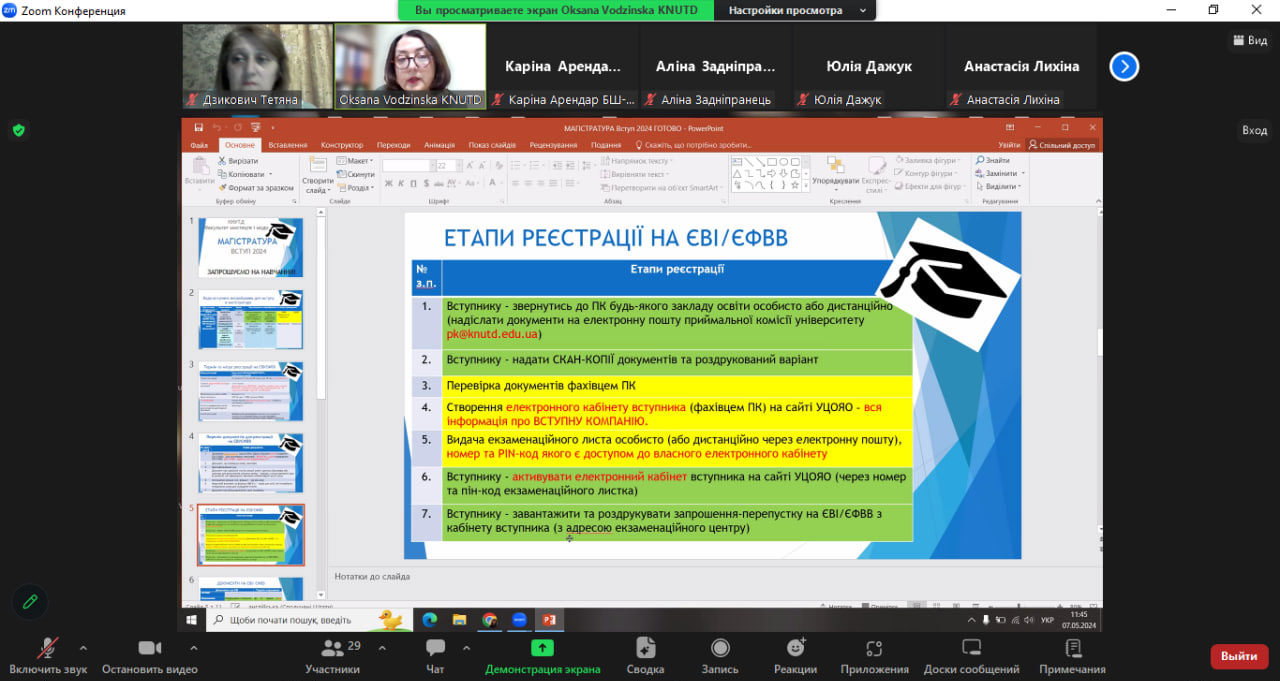Click Формат за зразком format painter

(x=256, y=187)
